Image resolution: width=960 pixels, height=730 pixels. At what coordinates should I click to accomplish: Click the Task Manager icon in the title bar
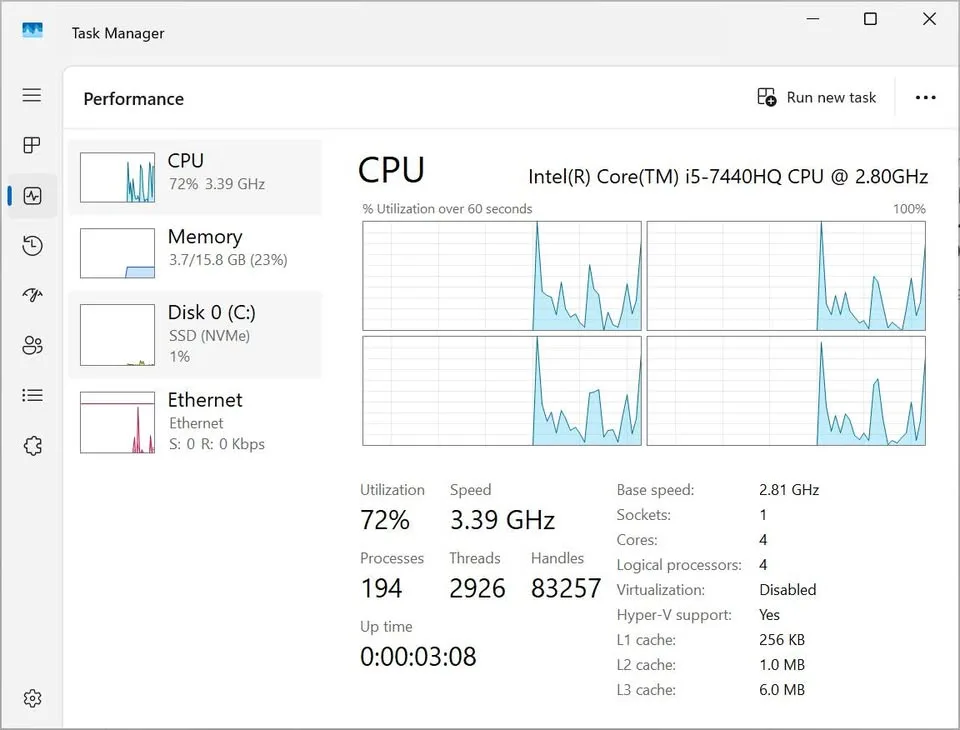tap(33, 30)
